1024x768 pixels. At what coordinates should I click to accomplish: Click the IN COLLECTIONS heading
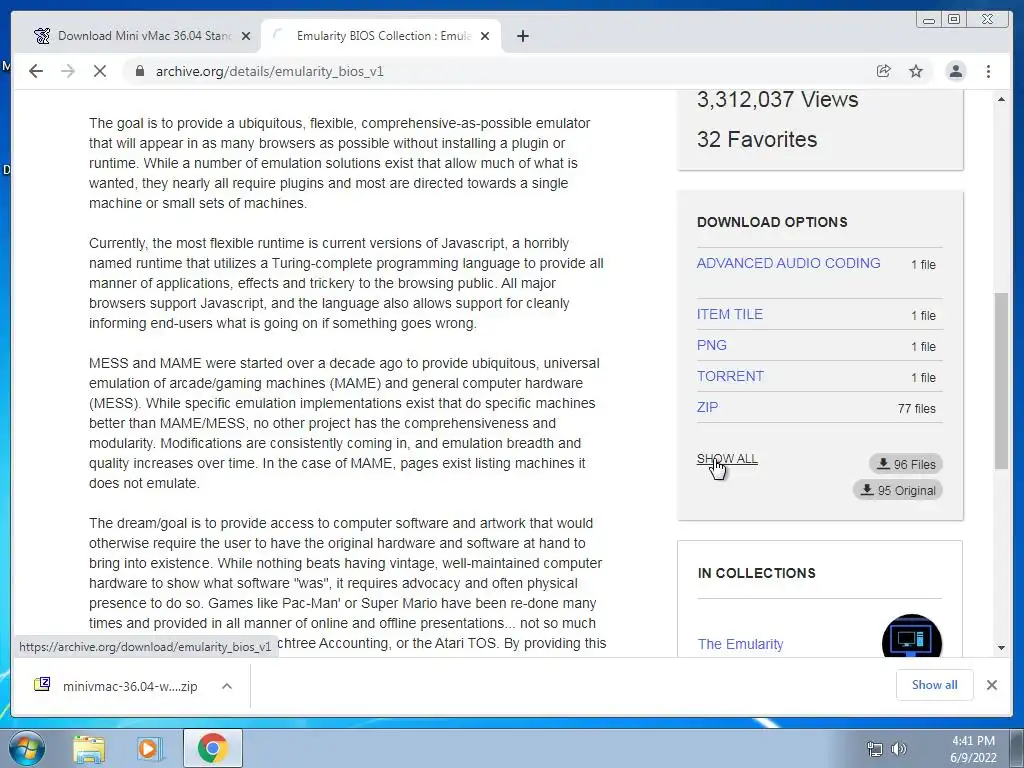pos(756,573)
